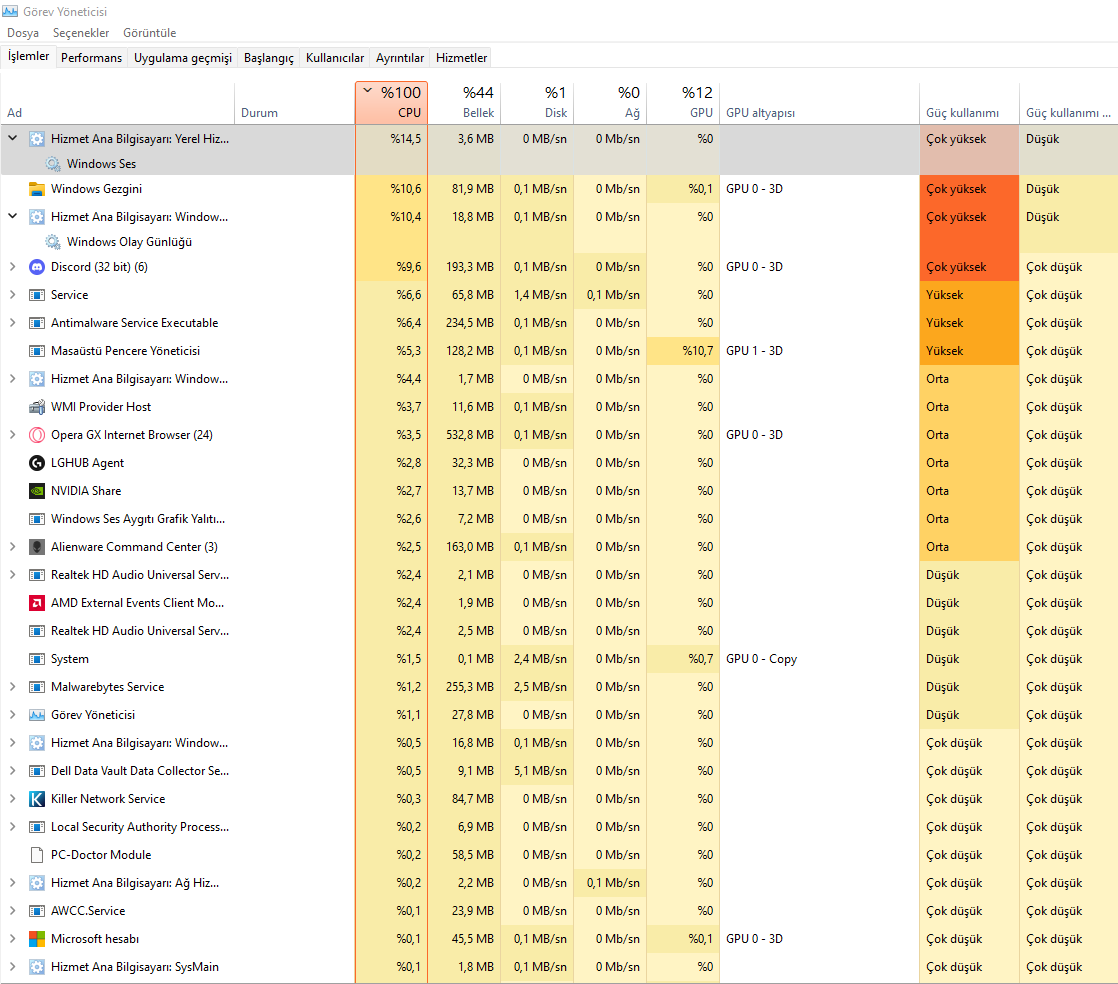The height and width of the screenshot is (984, 1118).
Task: Click the Antimalware Service Executable icon
Action: (36, 323)
